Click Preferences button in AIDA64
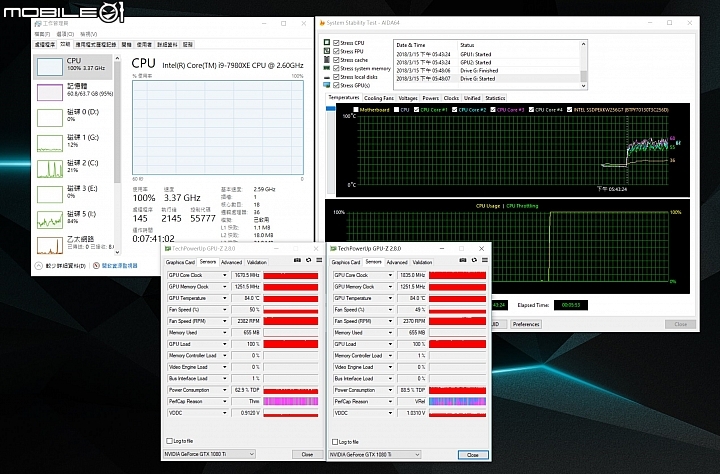 coord(526,324)
